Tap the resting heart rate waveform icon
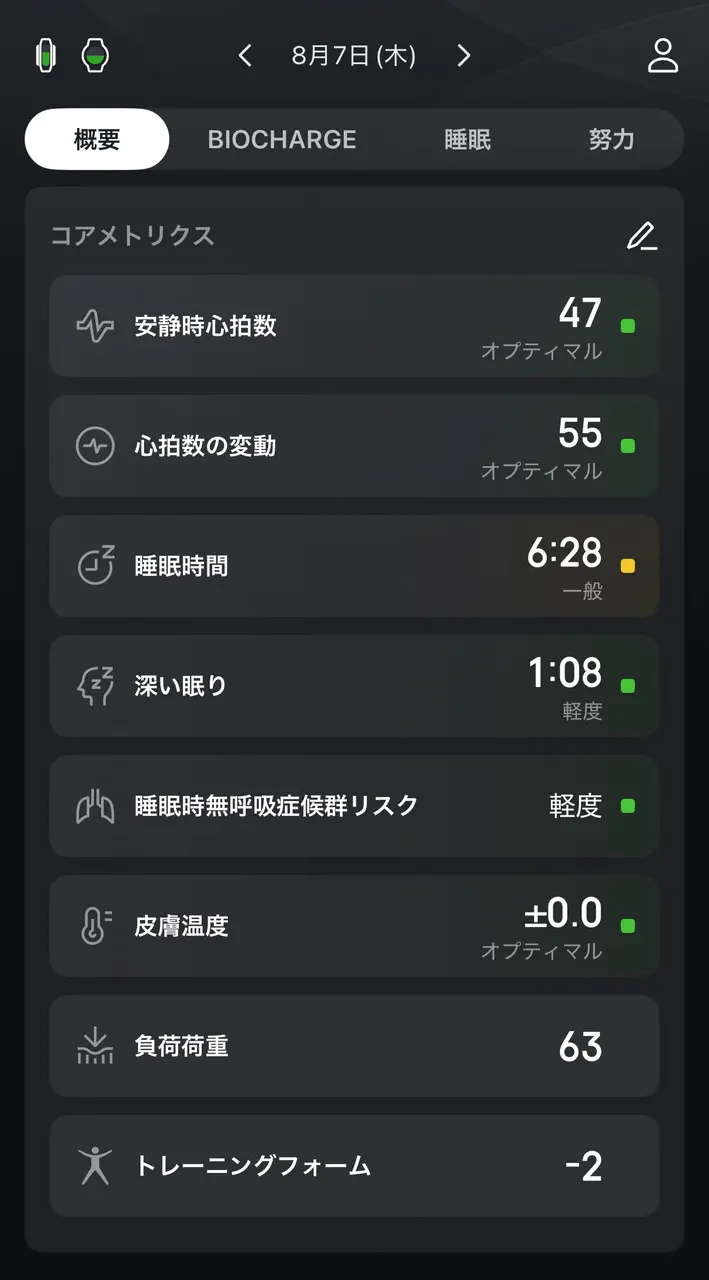This screenshot has height=1280, width=709. click(x=95, y=326)
